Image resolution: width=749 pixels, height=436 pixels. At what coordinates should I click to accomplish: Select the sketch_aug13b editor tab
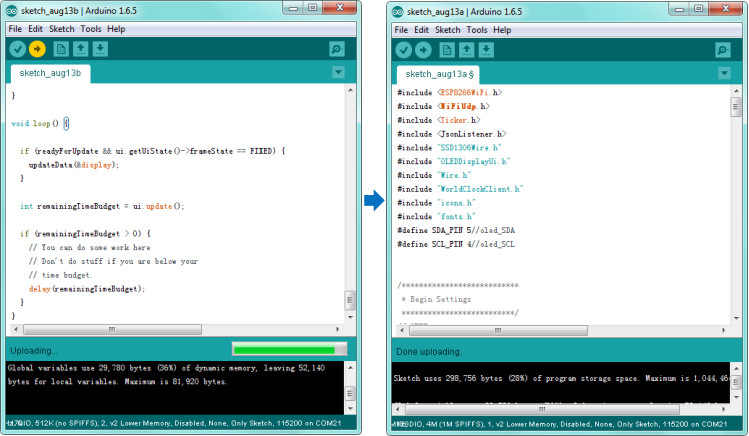coord(50,73)
